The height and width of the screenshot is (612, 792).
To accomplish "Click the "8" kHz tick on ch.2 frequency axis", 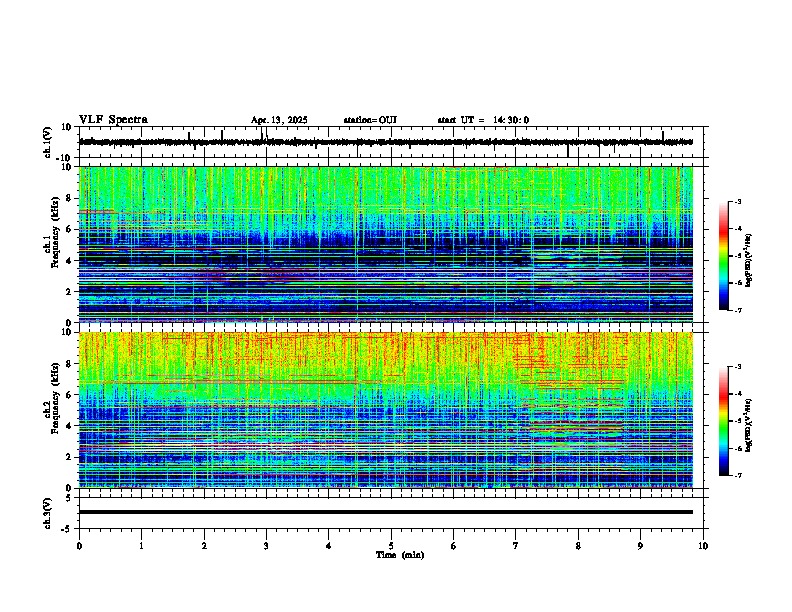I will (x=70, y=364).
